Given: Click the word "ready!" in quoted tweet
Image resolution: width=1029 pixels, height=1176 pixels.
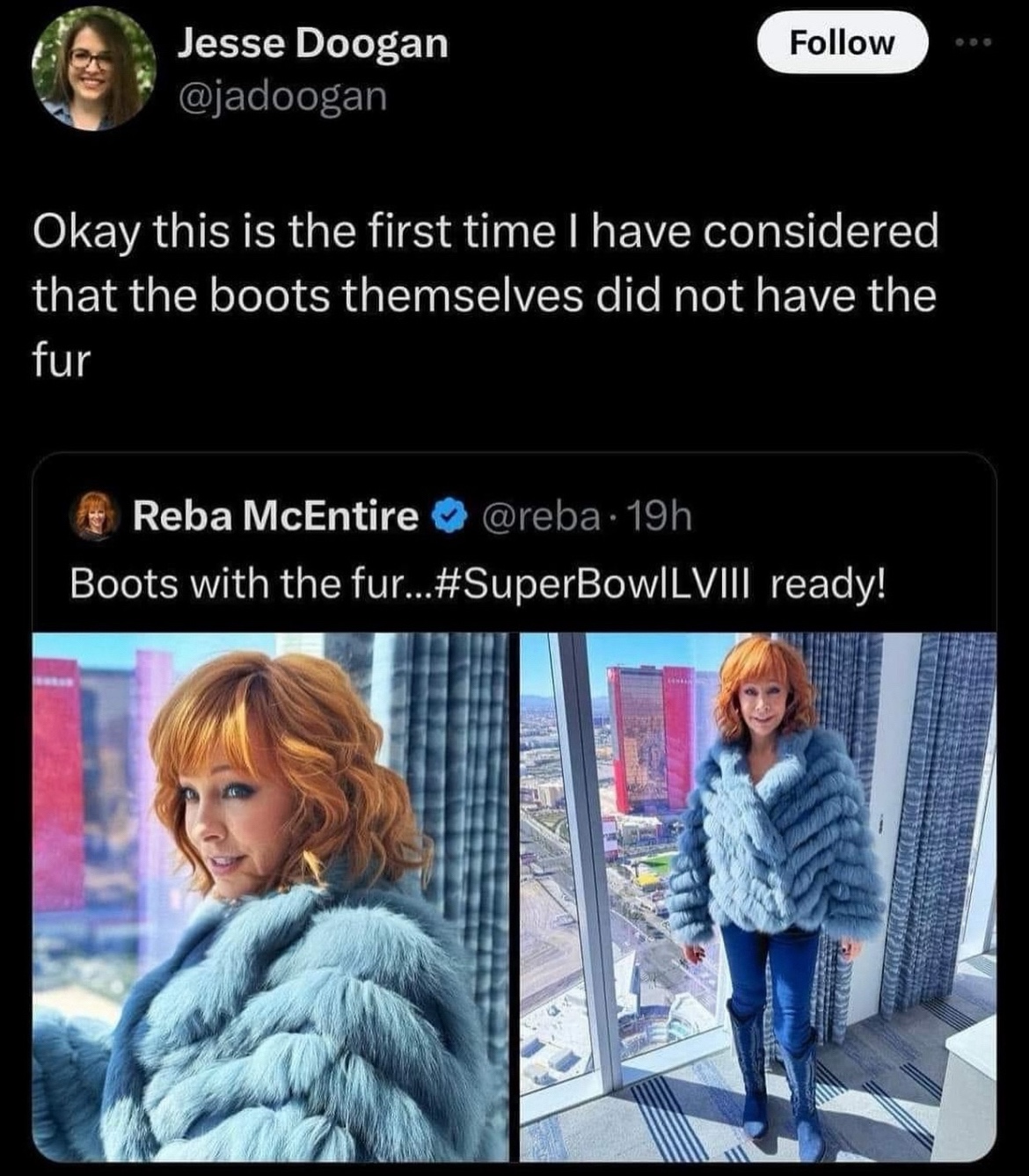Looking at the screenshot, I should (828, 583).
